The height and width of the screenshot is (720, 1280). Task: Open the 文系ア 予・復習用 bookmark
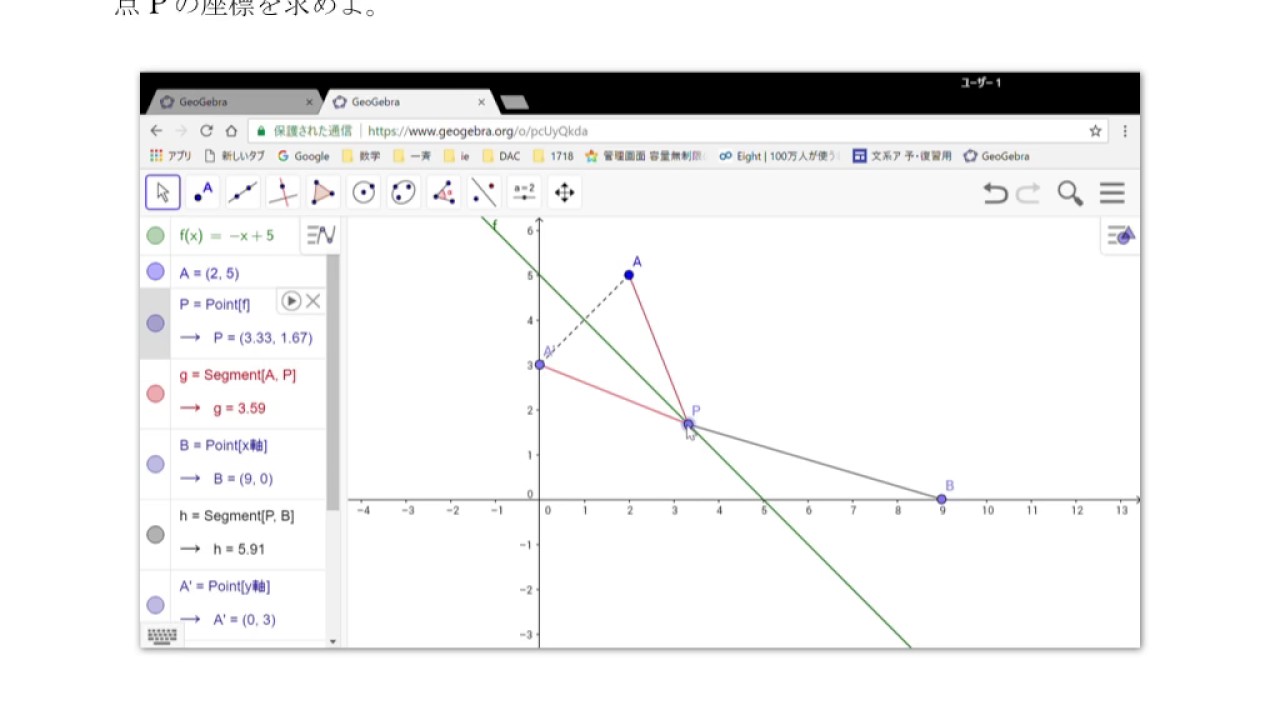[x=902, y=156]
